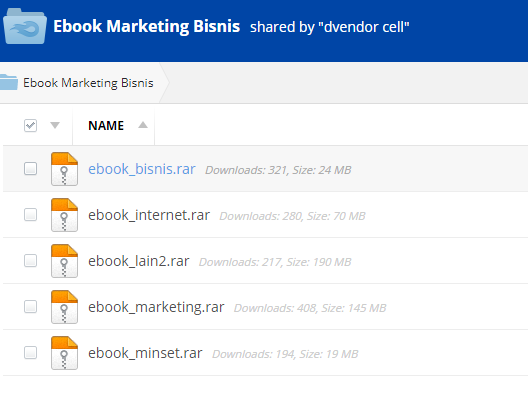The height and width of the screenshot is (401, 528).
Task: Check the ebook_marketing.rar checkbox
Action: [30, 307]
